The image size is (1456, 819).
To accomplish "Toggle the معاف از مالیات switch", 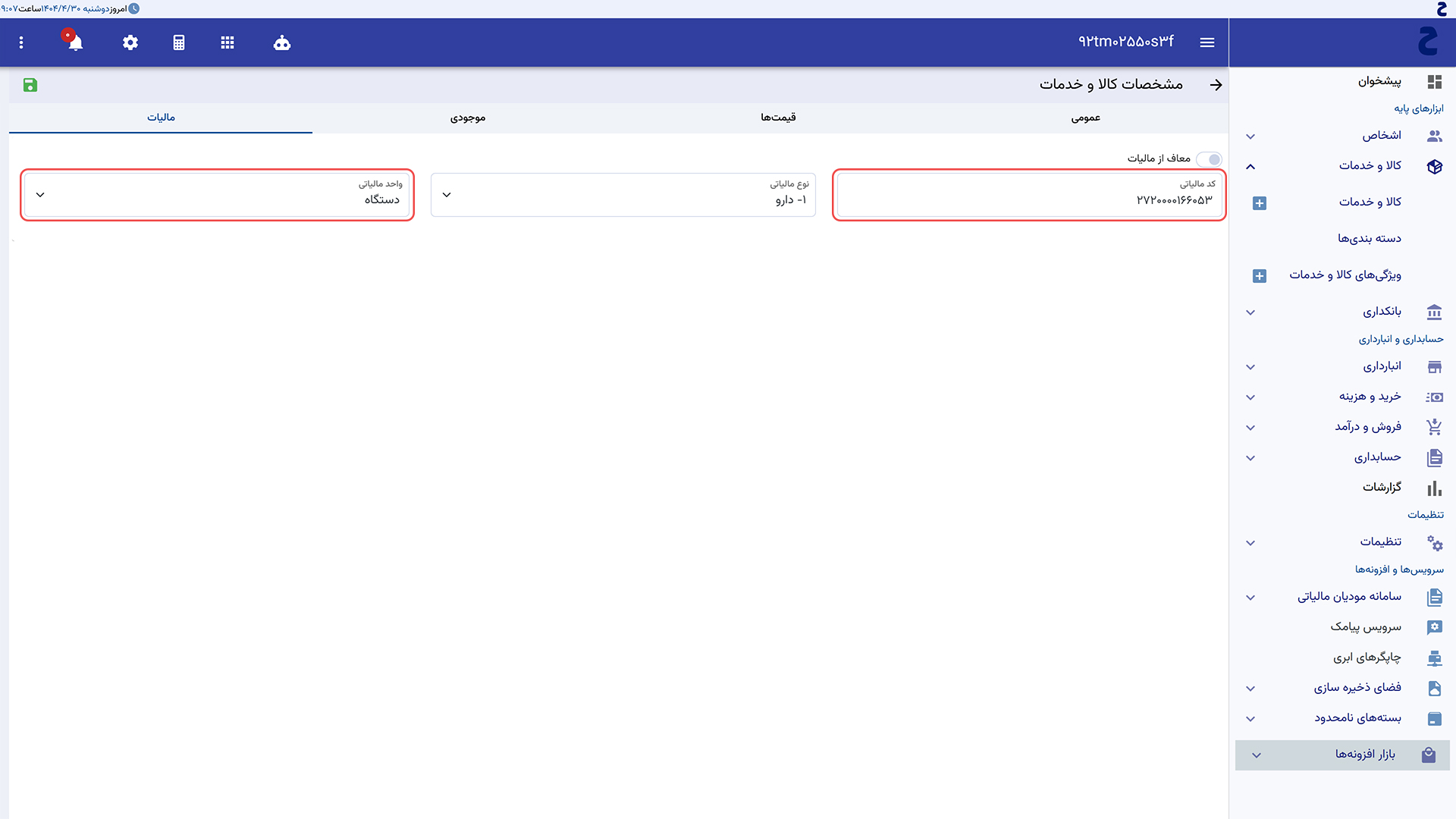I will click(x=1210, y=159).
